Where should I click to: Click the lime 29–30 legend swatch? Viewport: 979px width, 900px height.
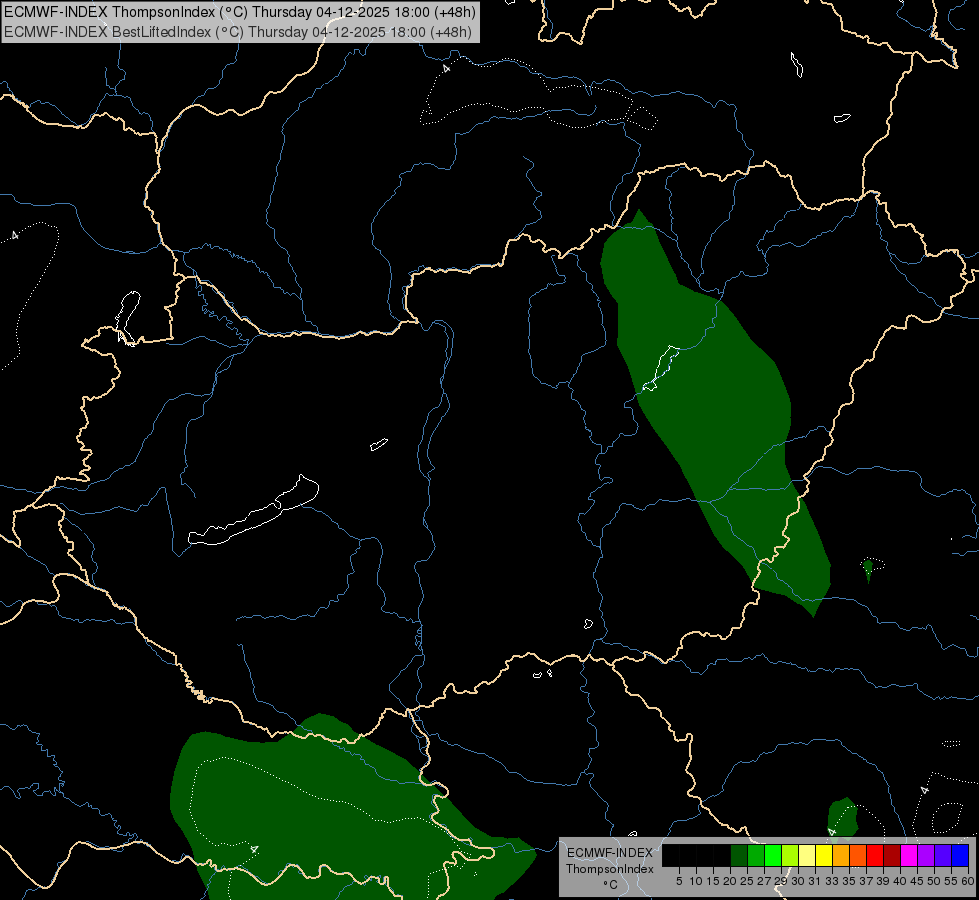click(790, 855)
